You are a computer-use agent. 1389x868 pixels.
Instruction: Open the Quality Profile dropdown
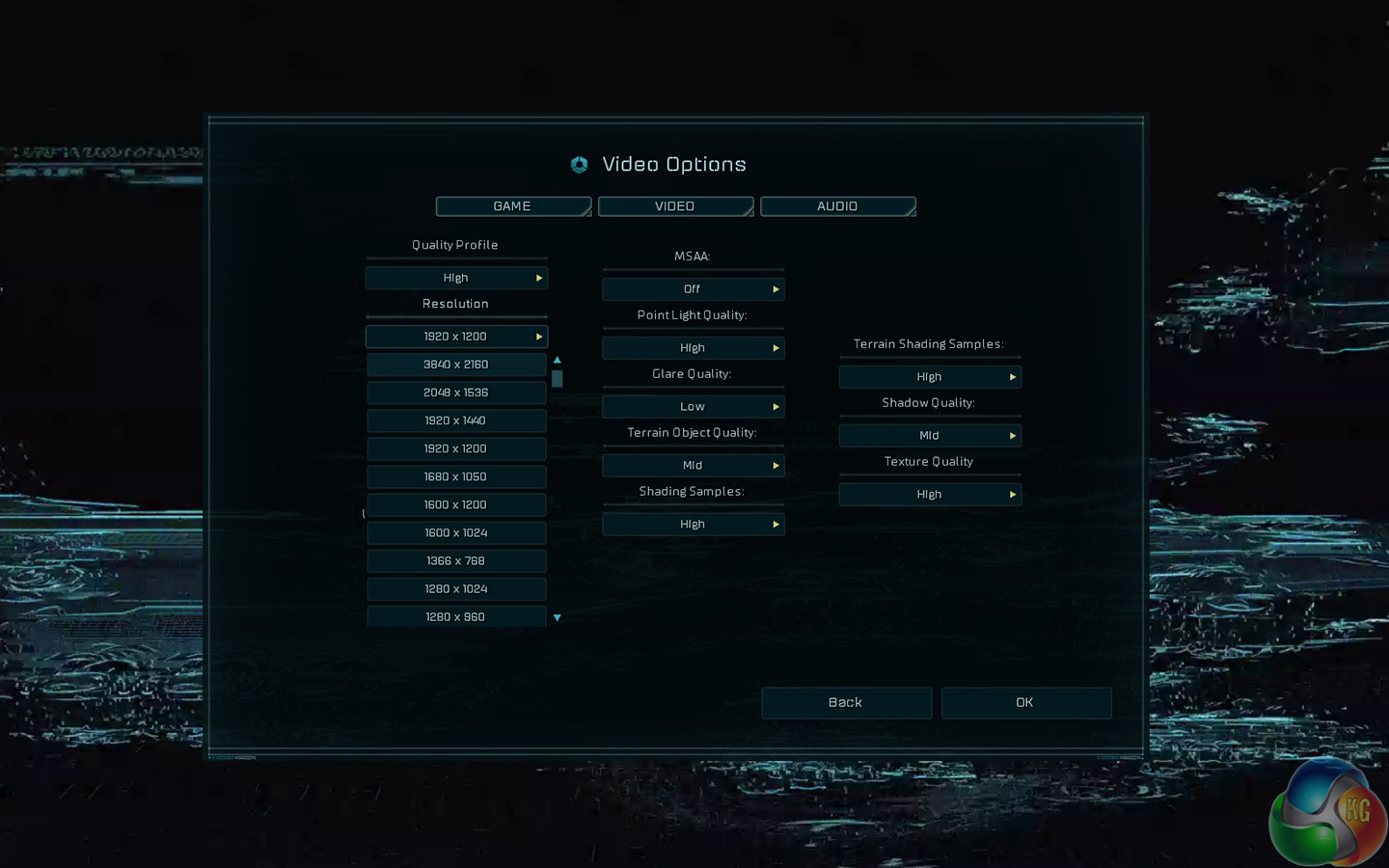tap(456, 278)
